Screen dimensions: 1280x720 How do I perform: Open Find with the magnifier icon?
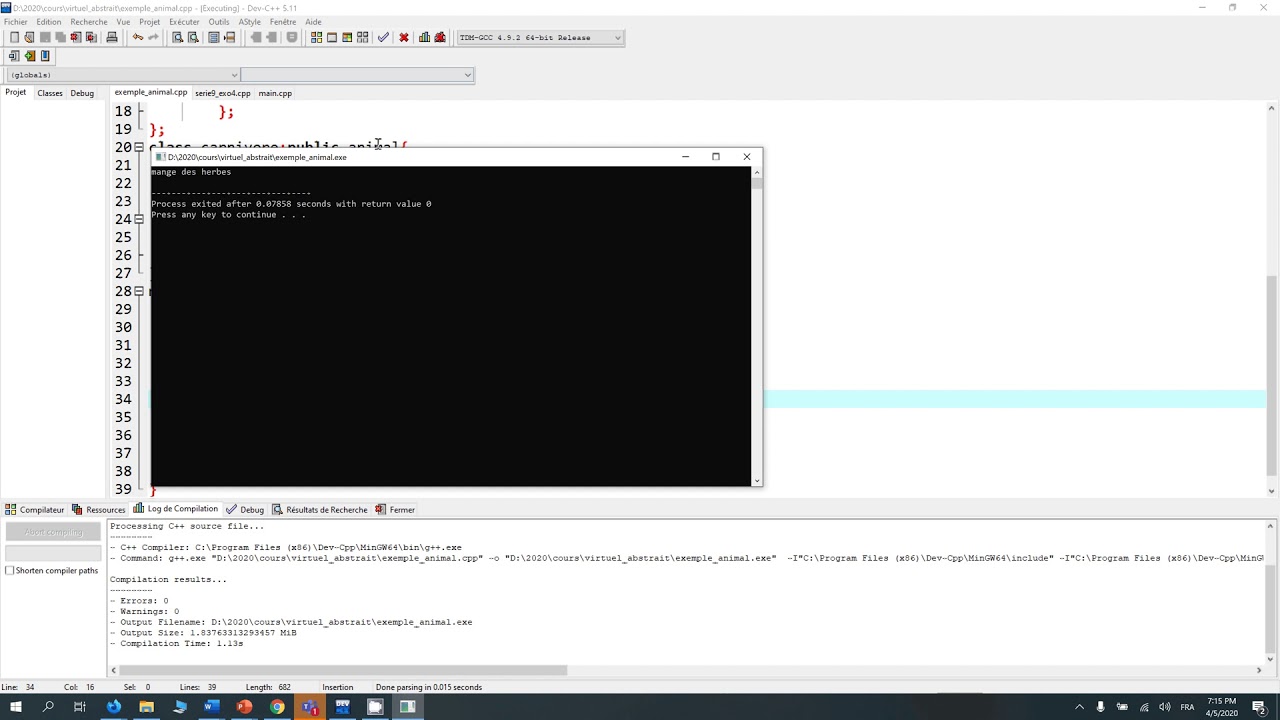(178, 38)
